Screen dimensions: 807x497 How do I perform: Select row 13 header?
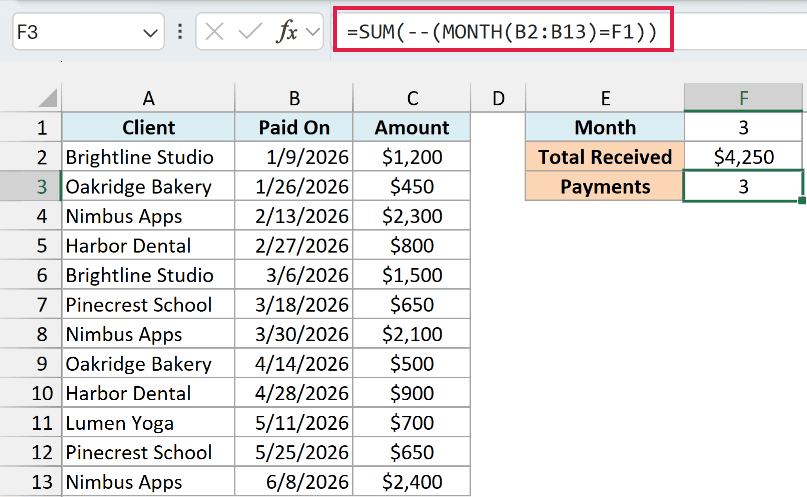[31, 482]
